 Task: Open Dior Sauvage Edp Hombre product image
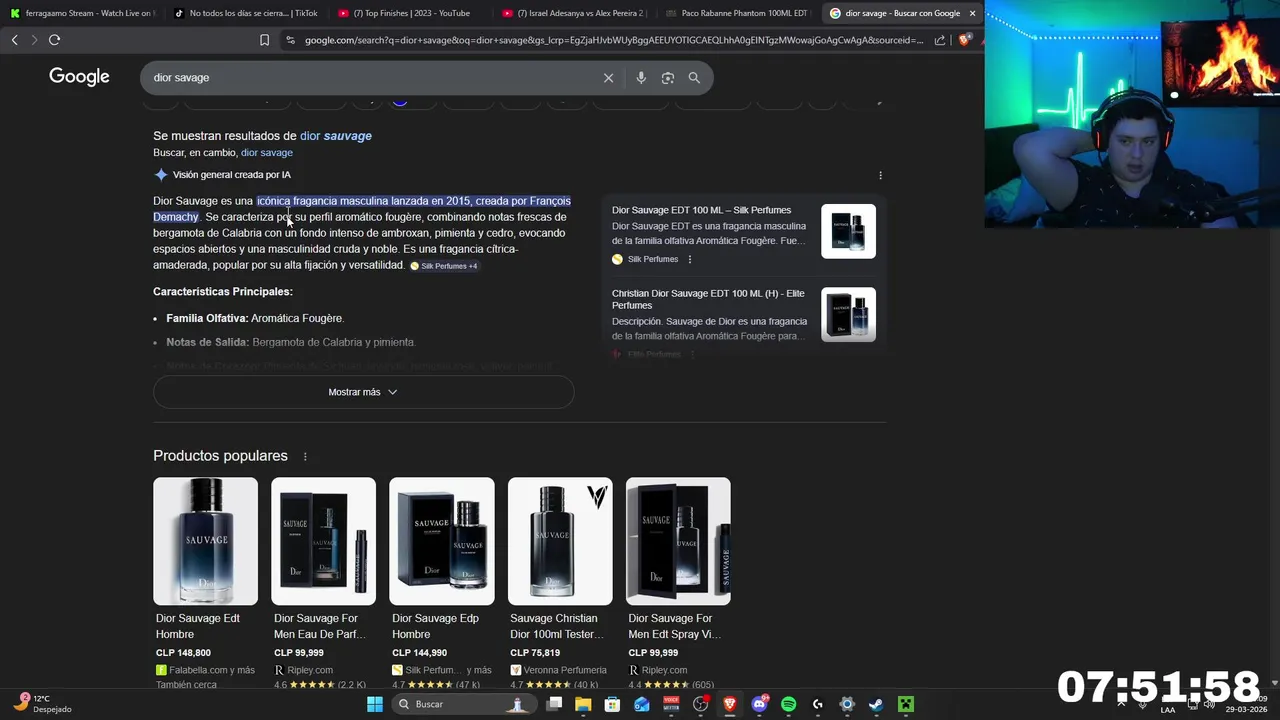pos(441,541)
